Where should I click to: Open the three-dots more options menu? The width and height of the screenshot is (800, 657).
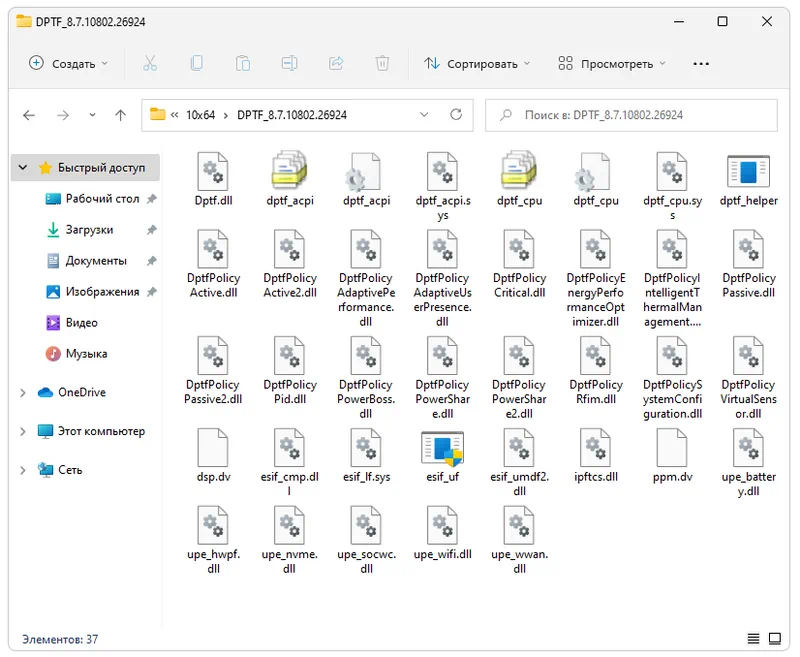[x=701, y=63]
